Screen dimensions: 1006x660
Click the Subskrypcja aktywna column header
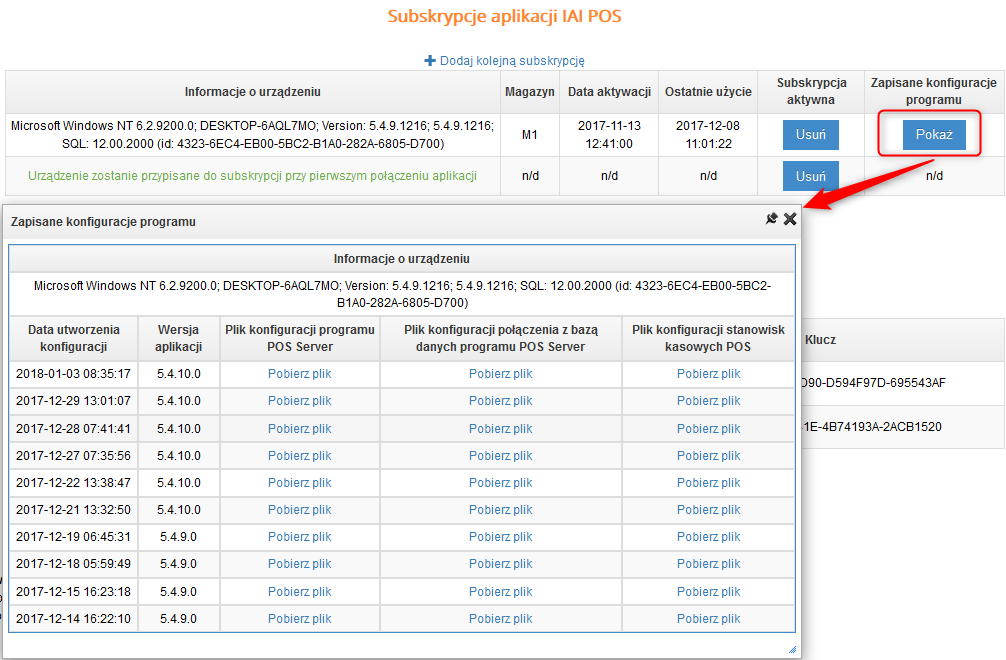pyautogui.click(x=811, y=91)
